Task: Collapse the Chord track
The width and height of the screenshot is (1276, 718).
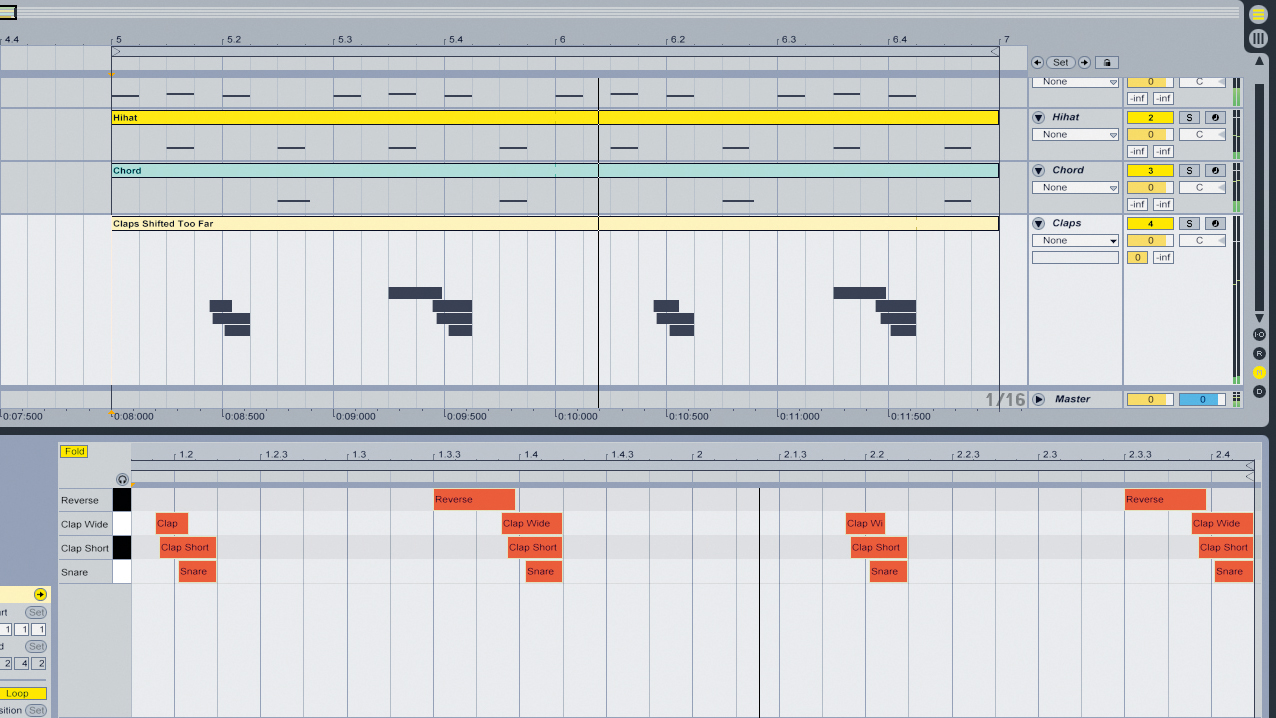Action: [x=1038, y=170]
